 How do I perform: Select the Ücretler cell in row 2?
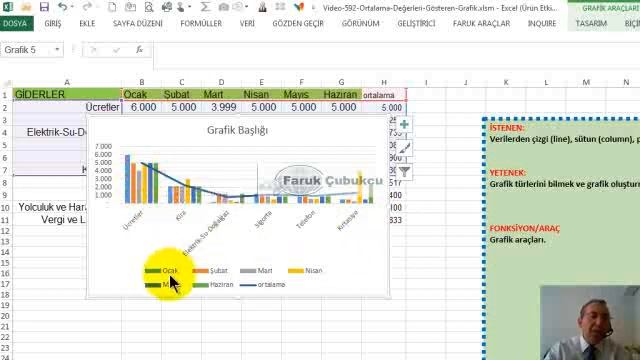[x=67, y=107]
